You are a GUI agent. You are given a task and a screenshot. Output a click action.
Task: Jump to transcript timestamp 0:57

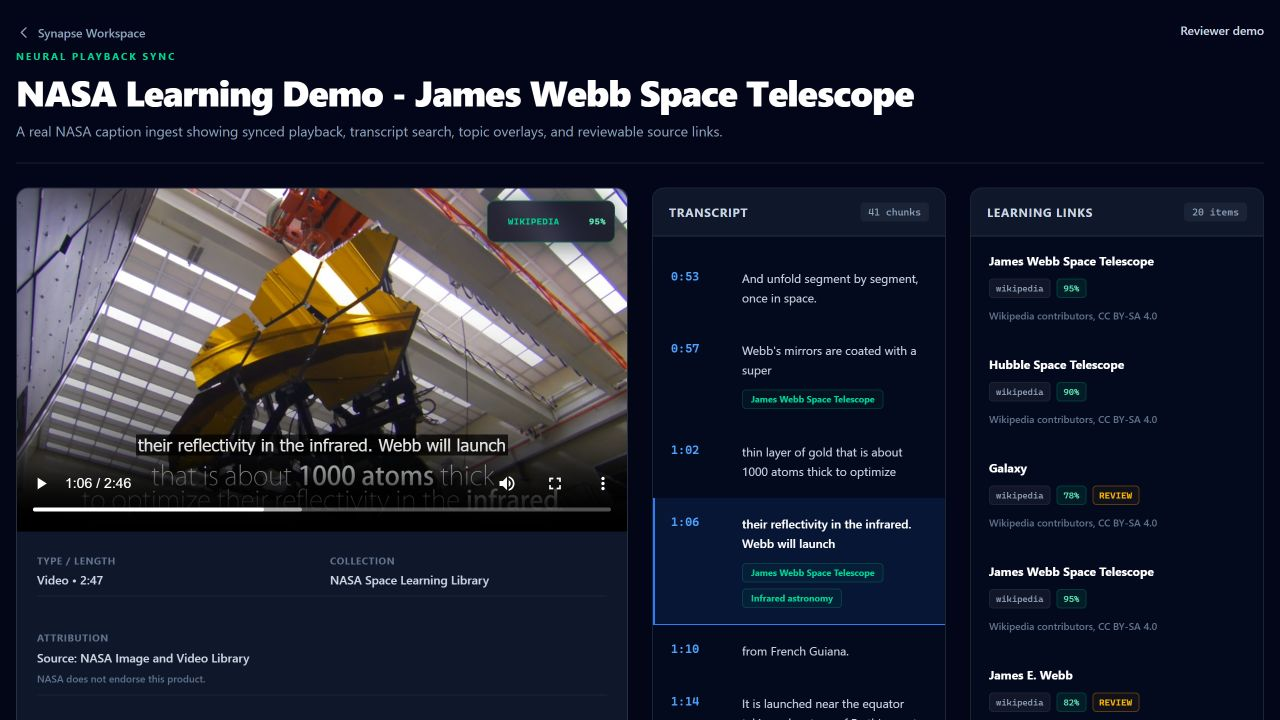(685, 349)
